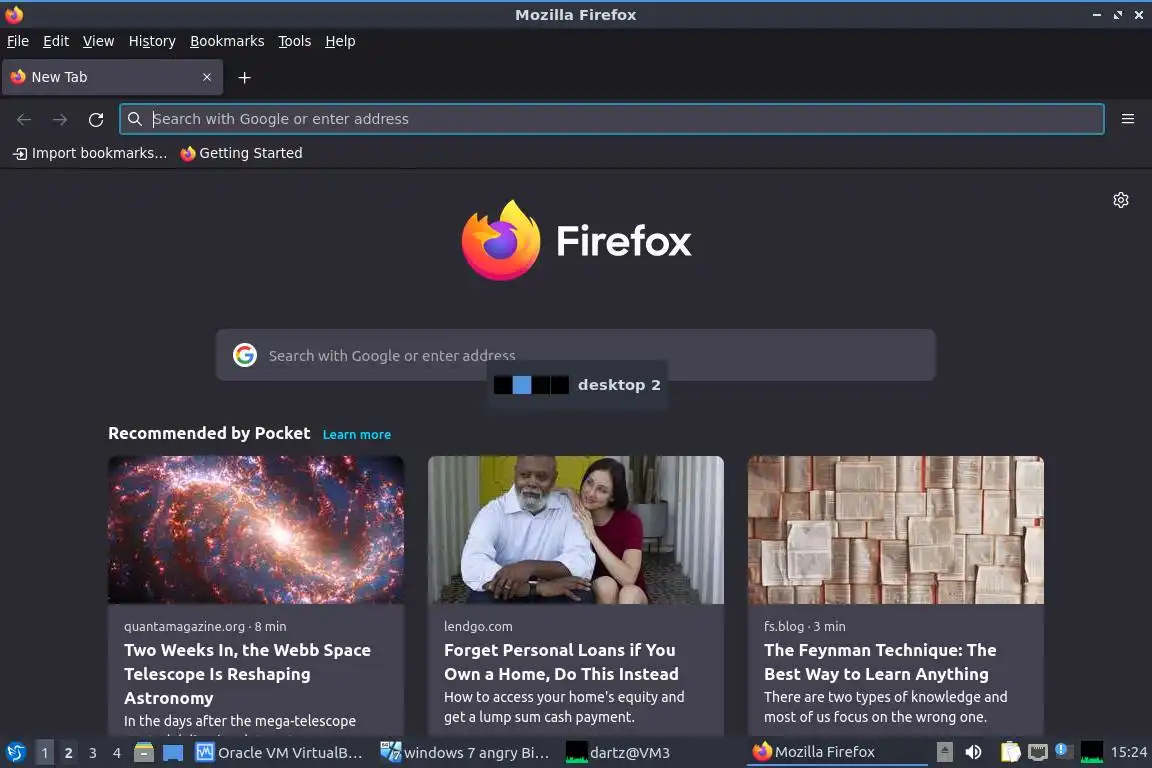This screenshot has height=768, width=1152.
Task: Open the network connection tray icon
Action: [x=1037, y=752]
